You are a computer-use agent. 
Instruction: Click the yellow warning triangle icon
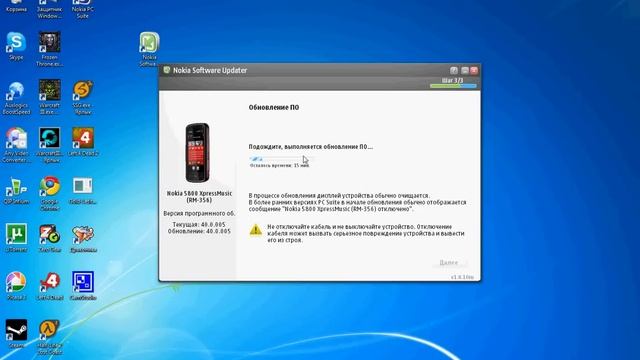click(x=256, y=230)
